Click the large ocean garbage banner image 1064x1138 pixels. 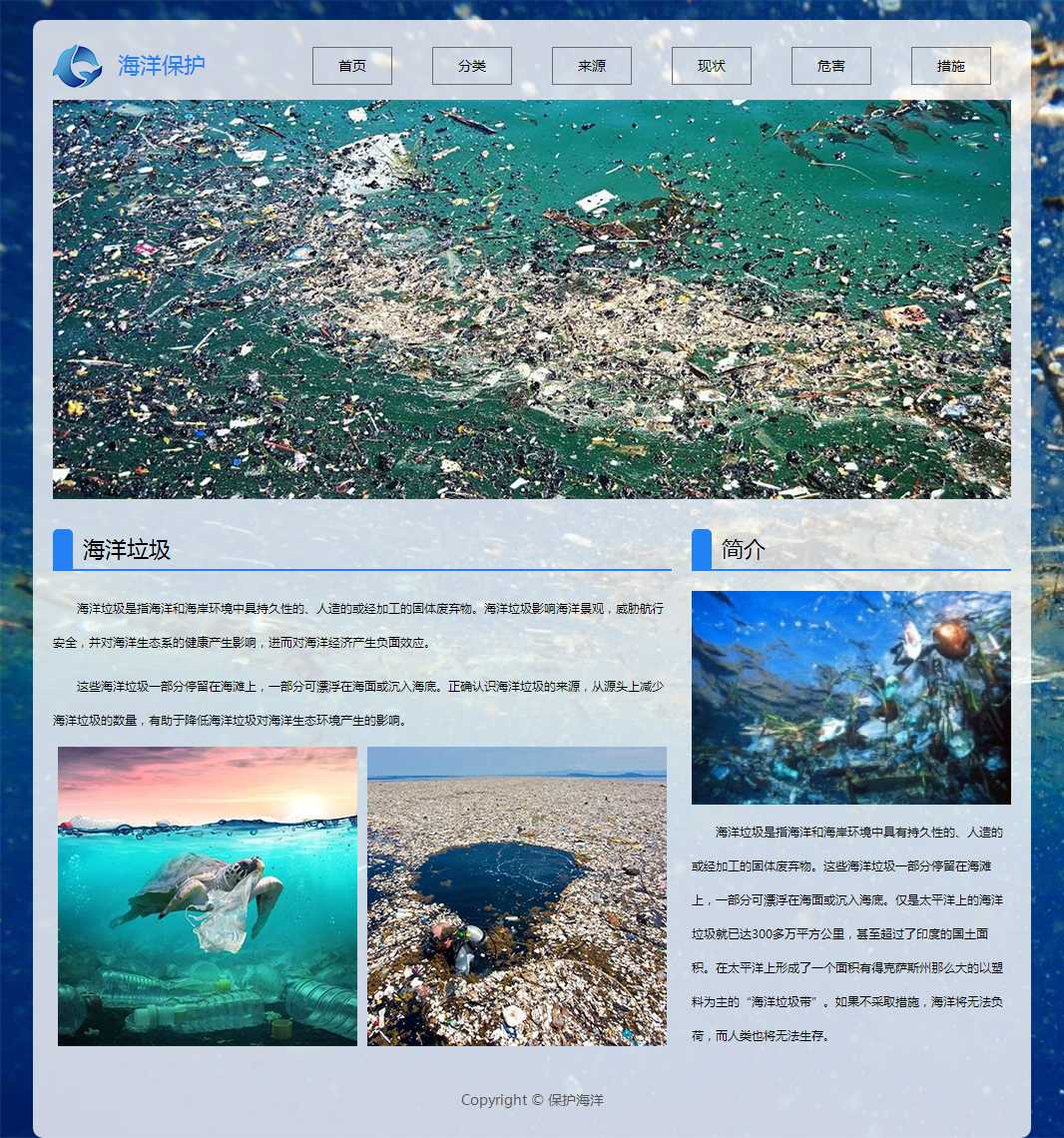point(531,298)
